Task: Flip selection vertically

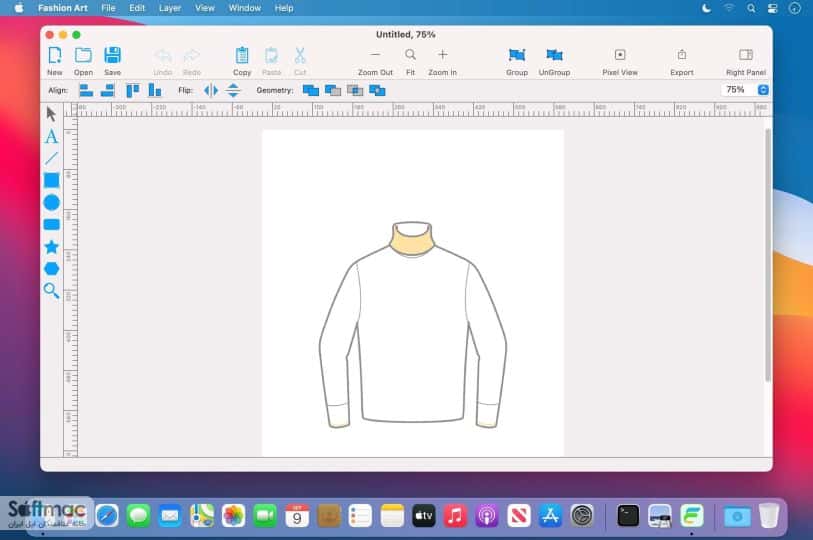Action: pyautogui.click(x=233, y=90)
